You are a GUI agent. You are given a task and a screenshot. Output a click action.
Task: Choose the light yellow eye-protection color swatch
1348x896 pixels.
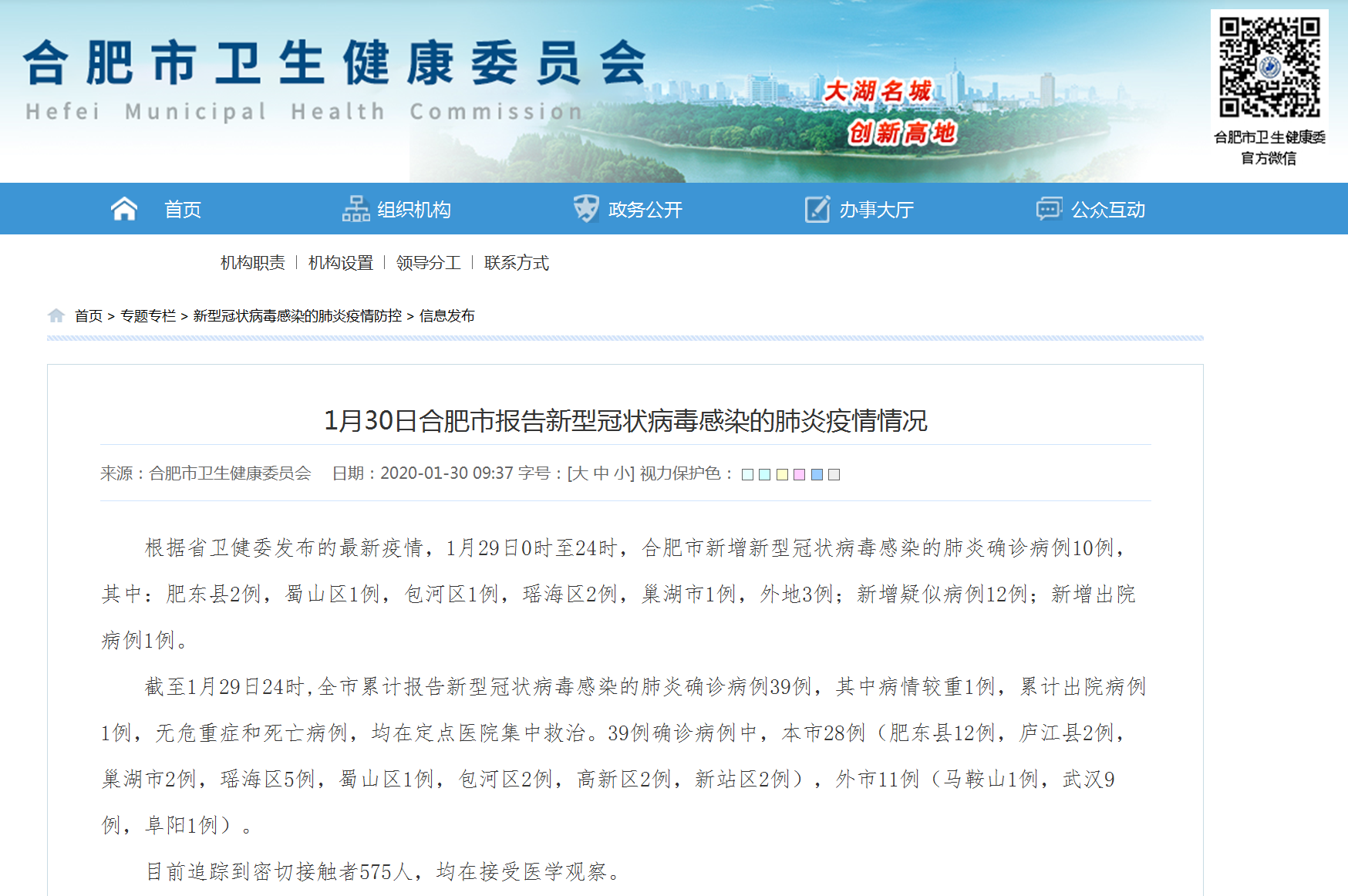(x=782, y=475)
